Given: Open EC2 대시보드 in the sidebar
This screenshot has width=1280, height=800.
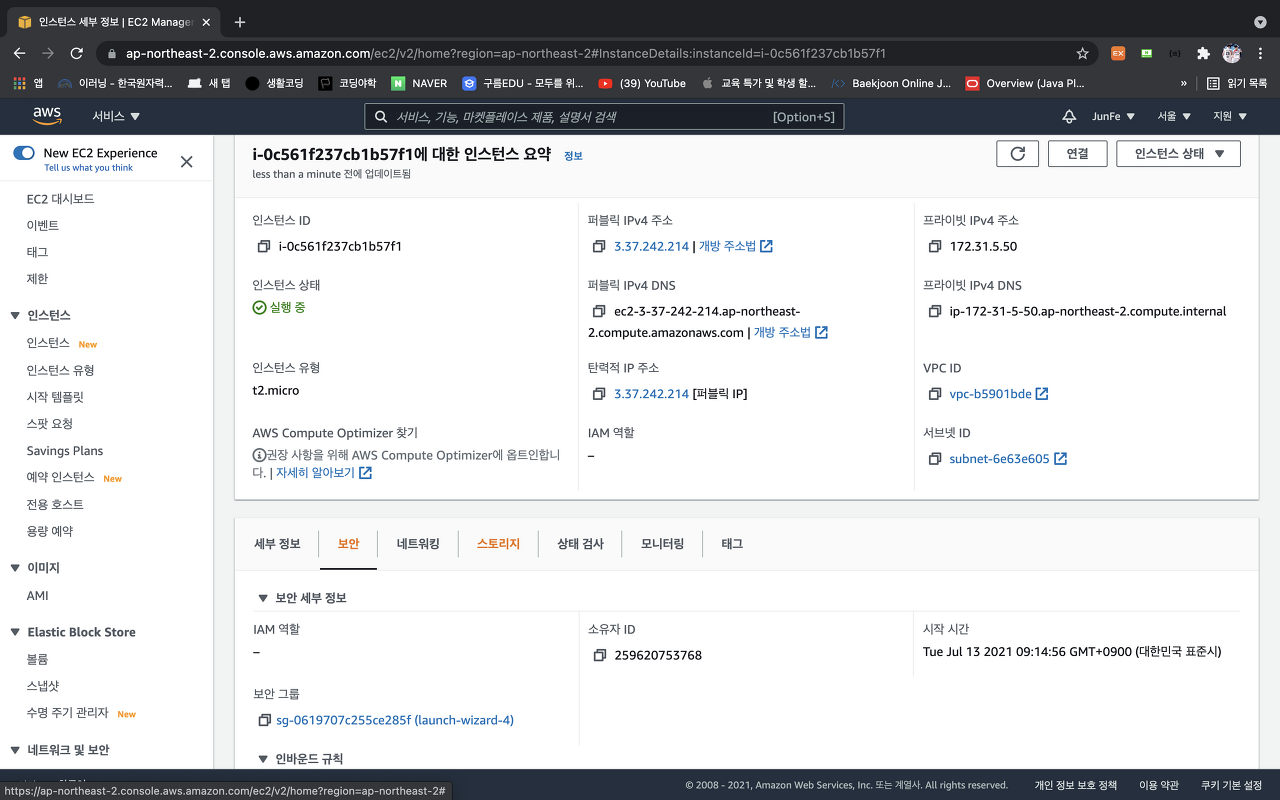Looking at the screenshot, I should coord(60,199).
